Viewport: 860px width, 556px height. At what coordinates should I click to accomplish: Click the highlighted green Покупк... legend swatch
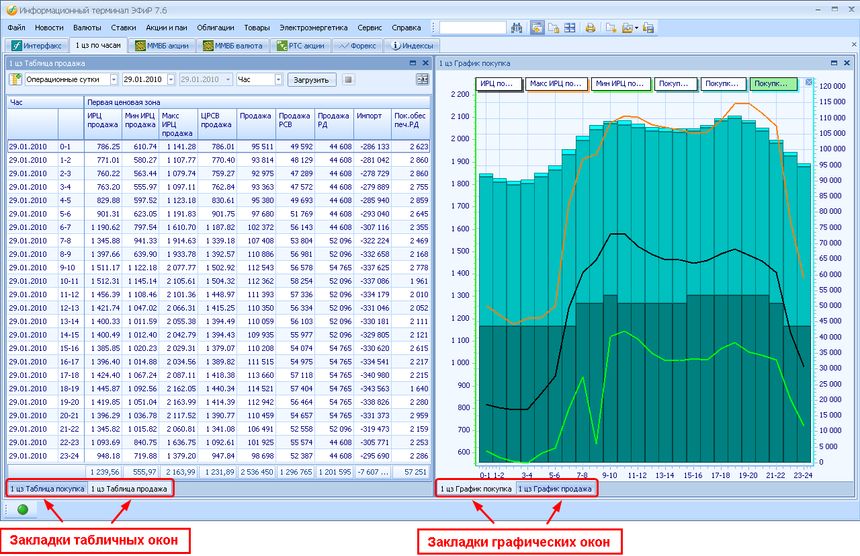(774, 85)
